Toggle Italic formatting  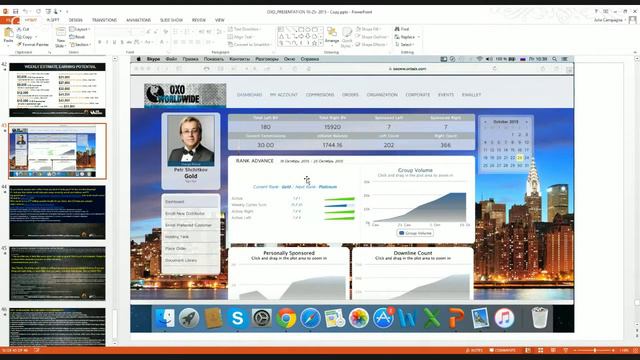pyautogui.click(x=107, y=42)
